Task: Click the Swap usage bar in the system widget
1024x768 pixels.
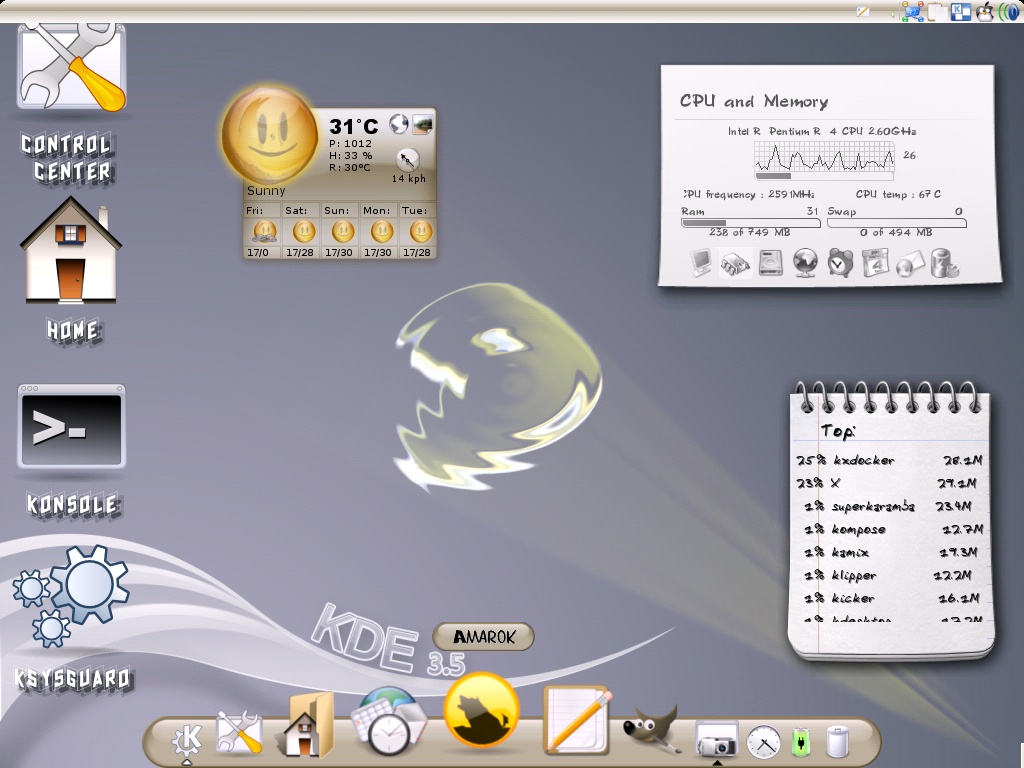Action: coord(897,223)
